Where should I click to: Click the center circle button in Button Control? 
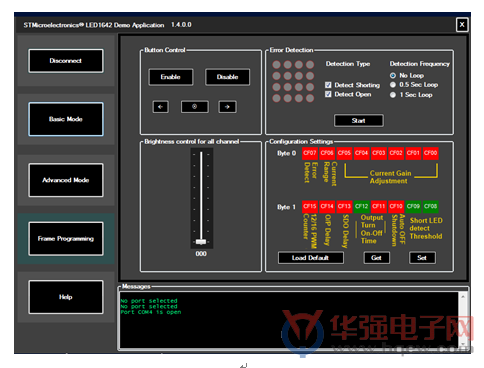pos(195,107)
